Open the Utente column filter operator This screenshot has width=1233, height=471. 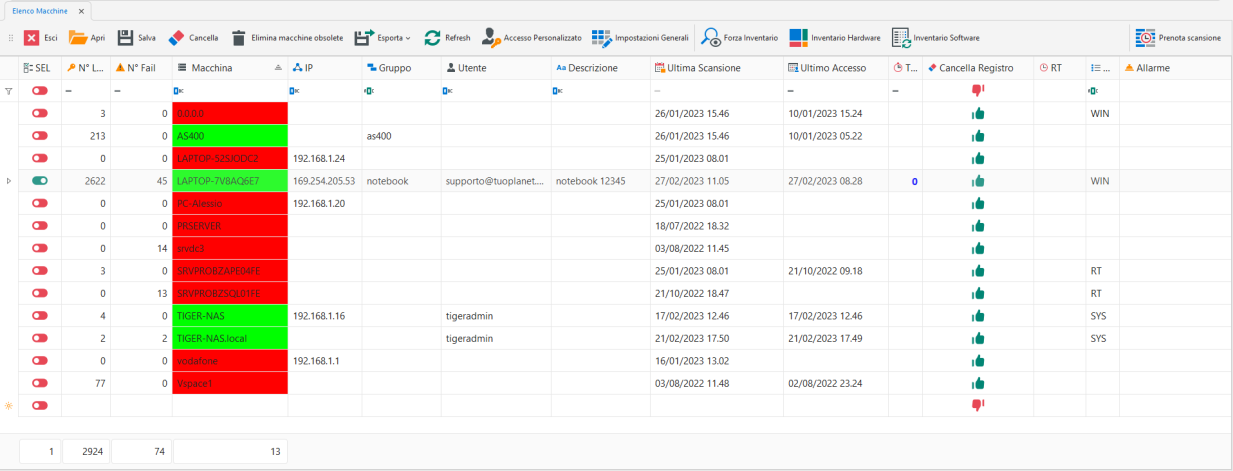tap(448, 91)
